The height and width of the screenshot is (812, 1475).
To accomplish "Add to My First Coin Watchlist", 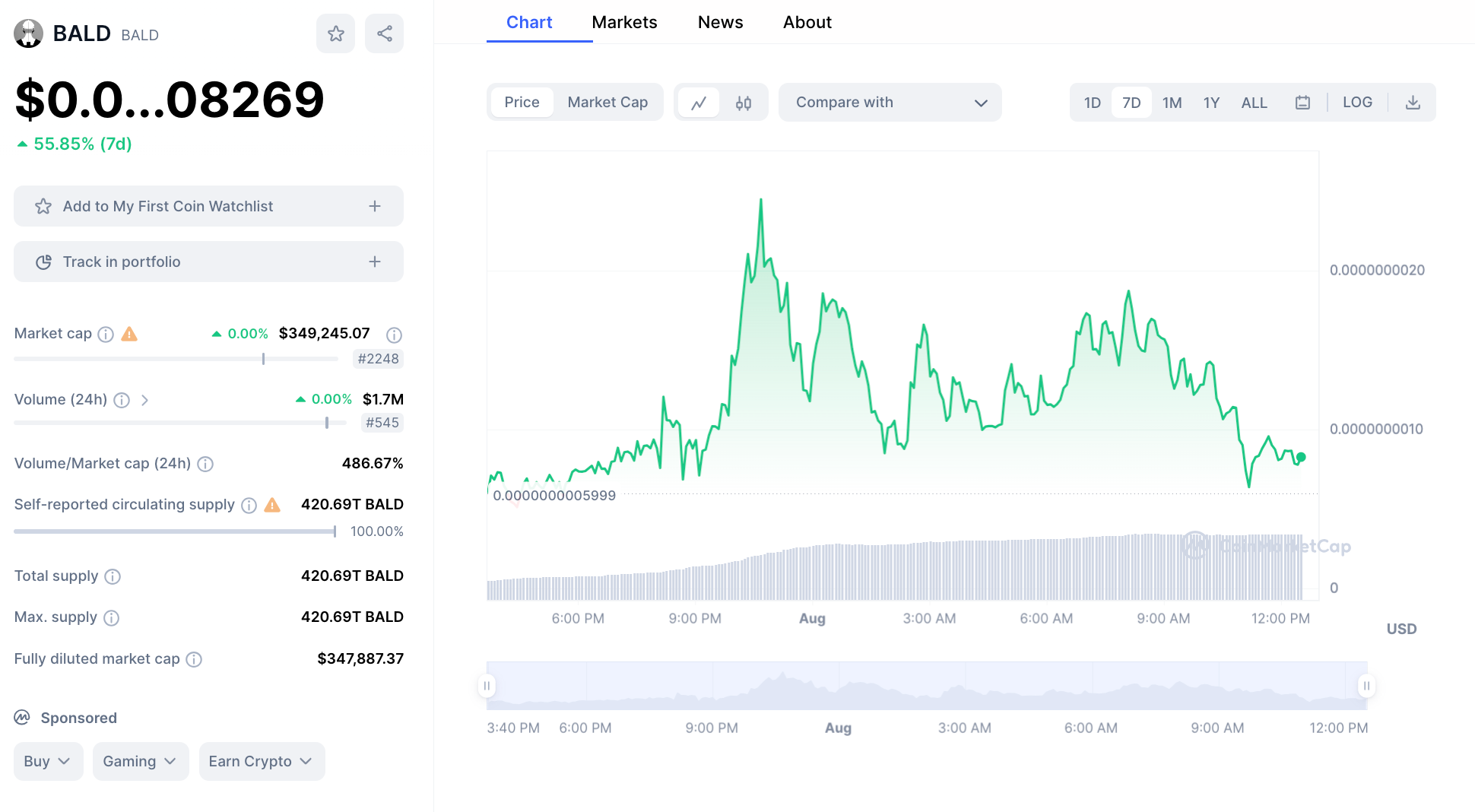I will coord(208,206).
